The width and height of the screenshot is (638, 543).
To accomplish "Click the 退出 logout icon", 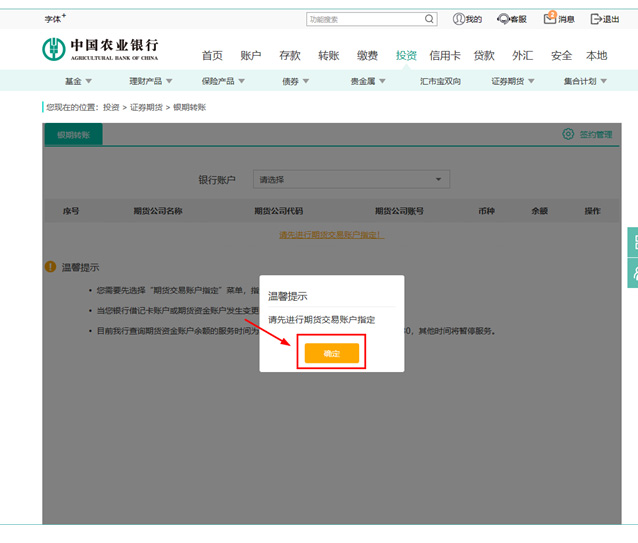I will click(x=598, y=19).
